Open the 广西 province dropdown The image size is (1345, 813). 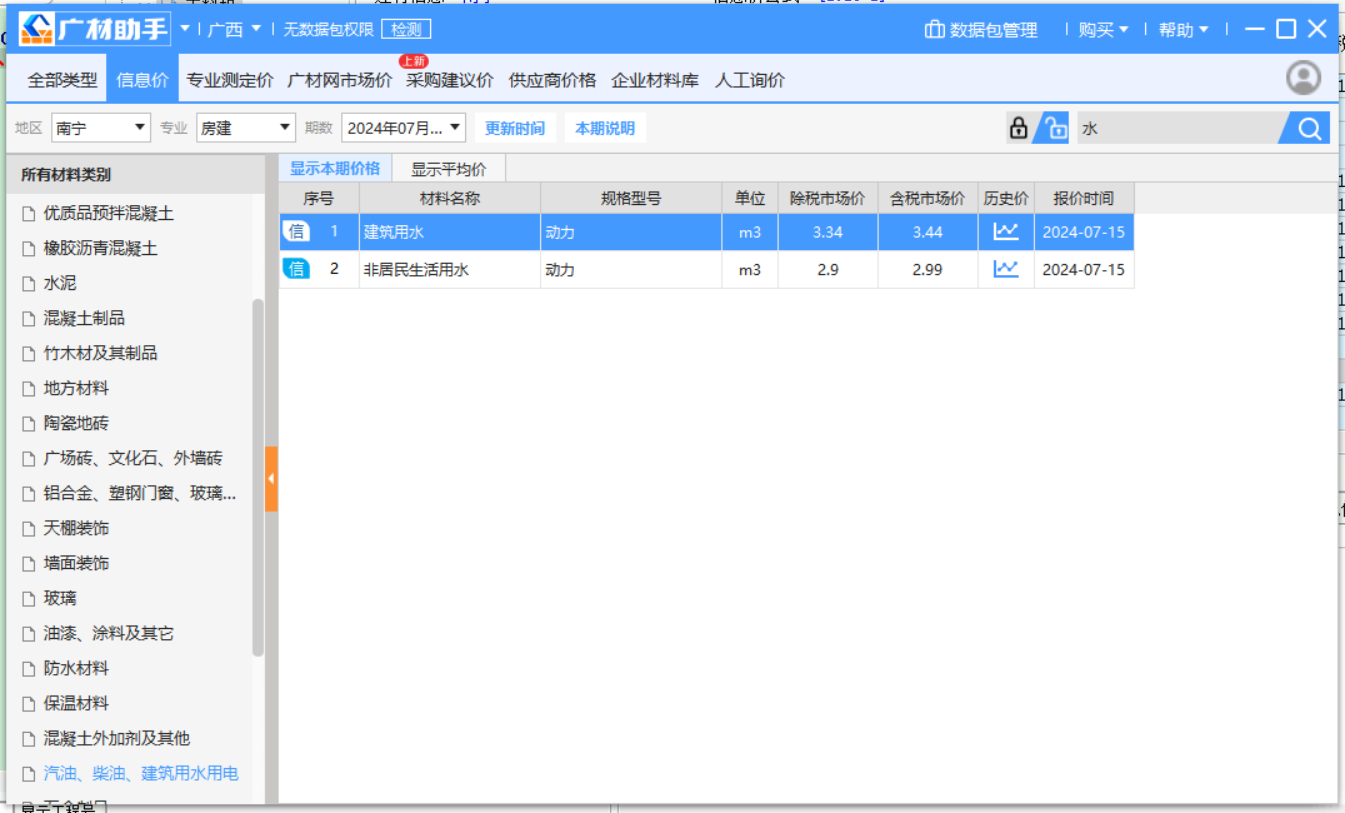coord(234,30)
